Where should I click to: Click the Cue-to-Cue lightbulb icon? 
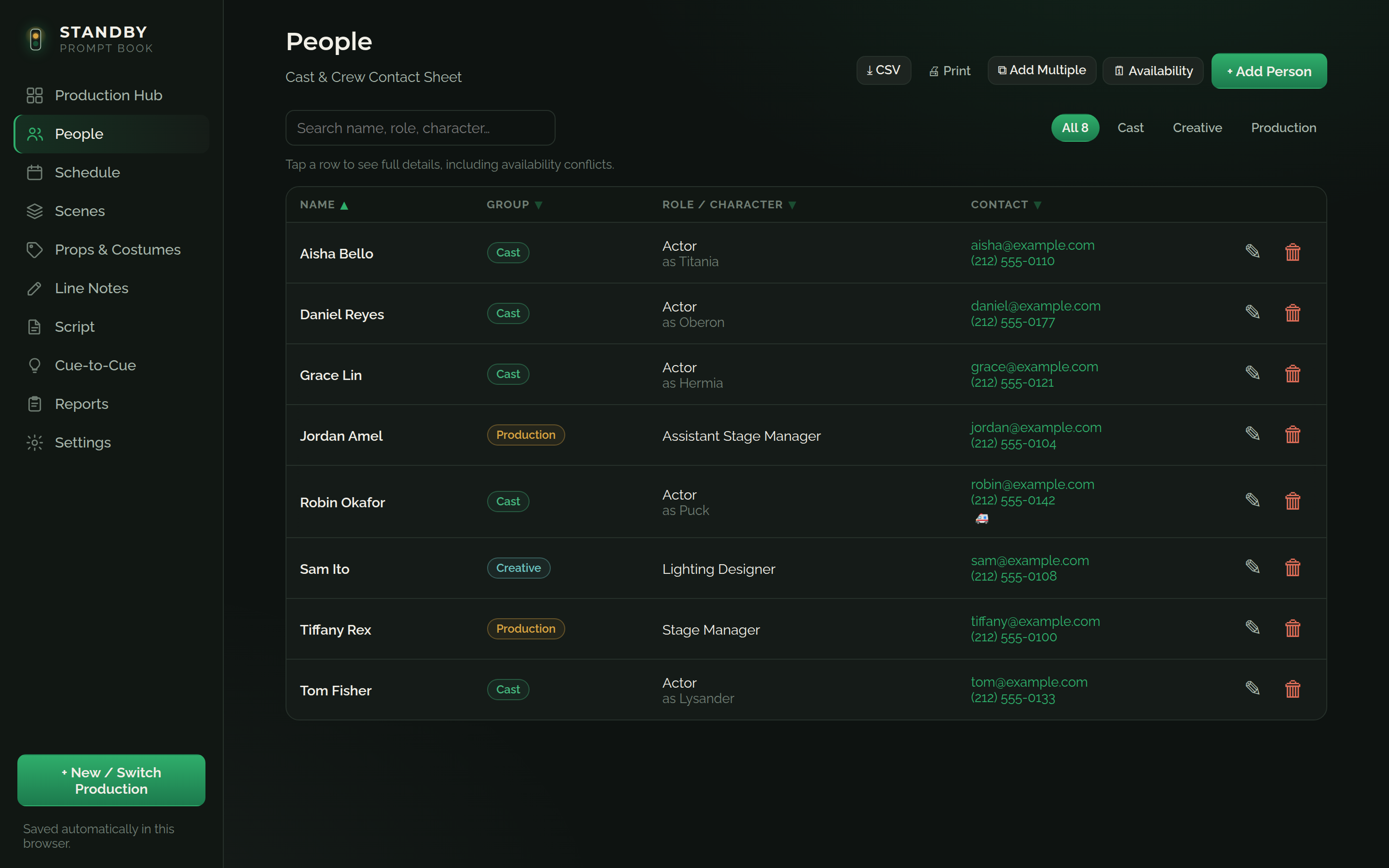(x=34, y=365)
